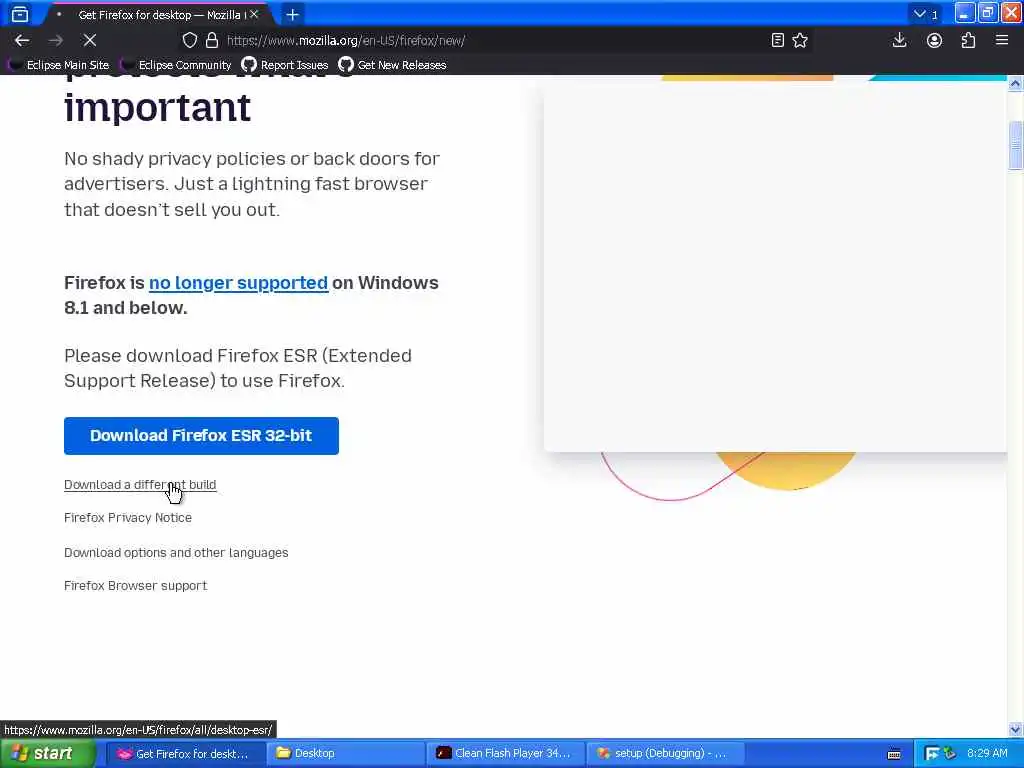
Task: Bookmark this page with the star icon
Action: tap(800, 40)
